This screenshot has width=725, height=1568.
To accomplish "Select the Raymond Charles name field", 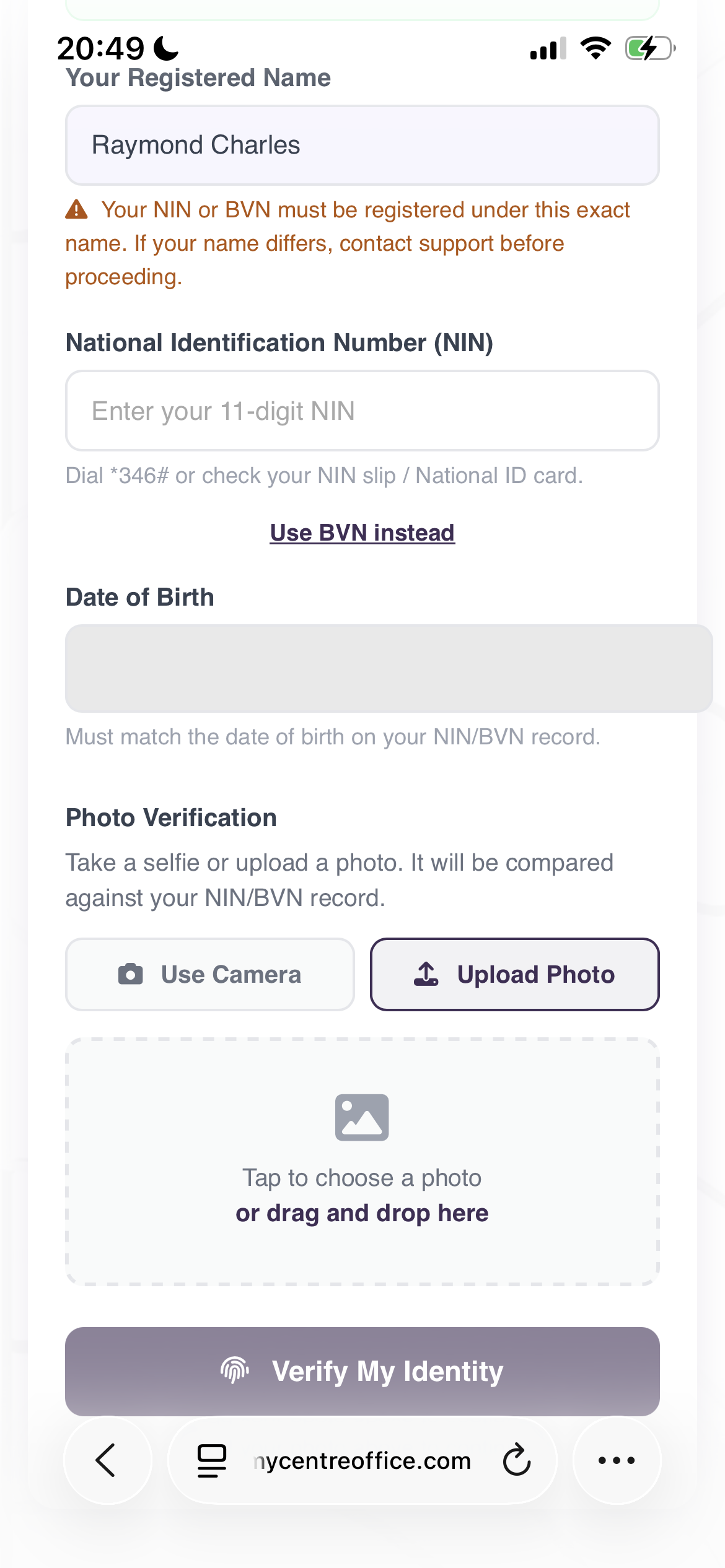I will [x=362, y=144].
